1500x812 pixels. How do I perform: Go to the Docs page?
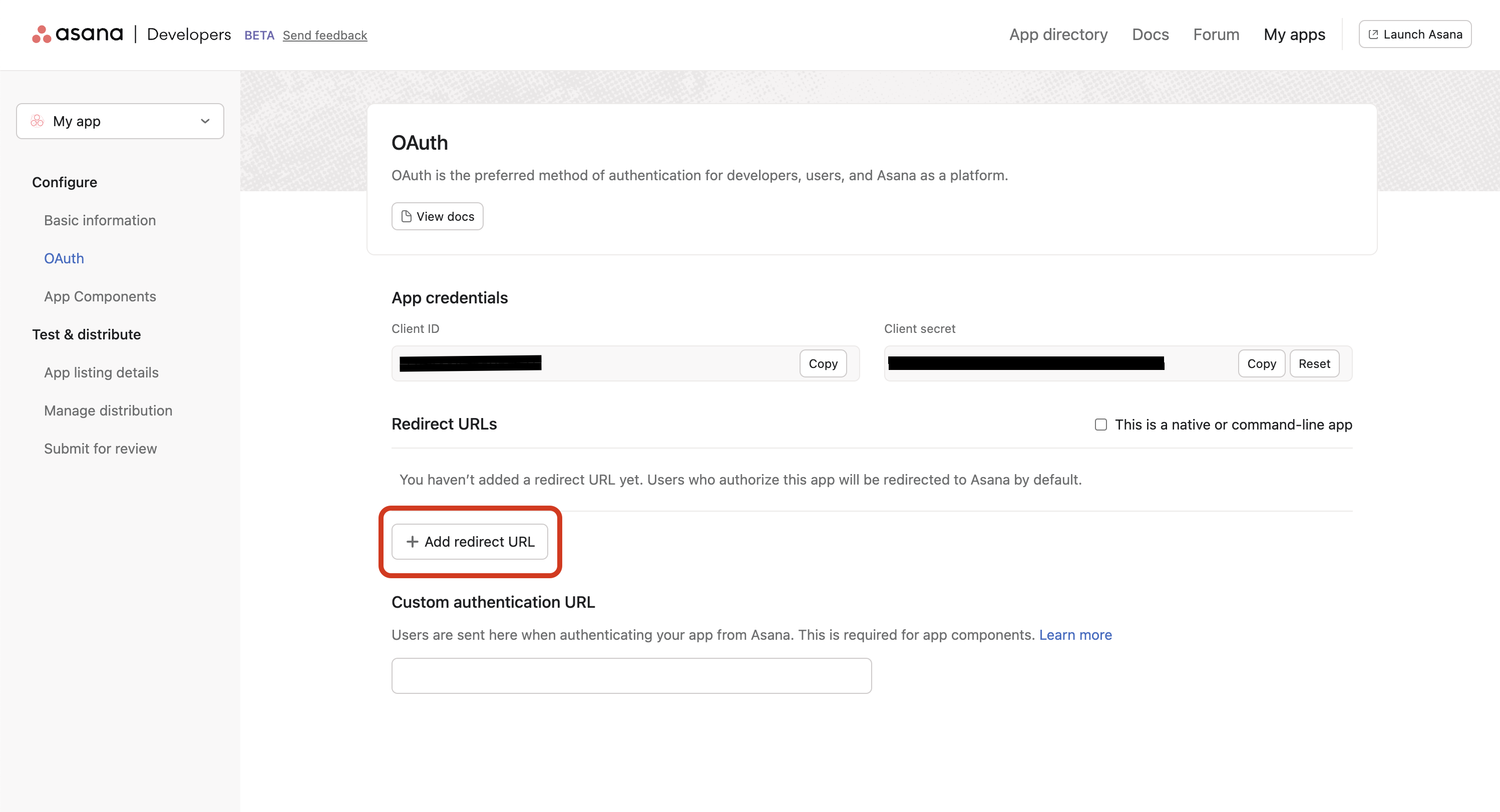point(1150,35)
